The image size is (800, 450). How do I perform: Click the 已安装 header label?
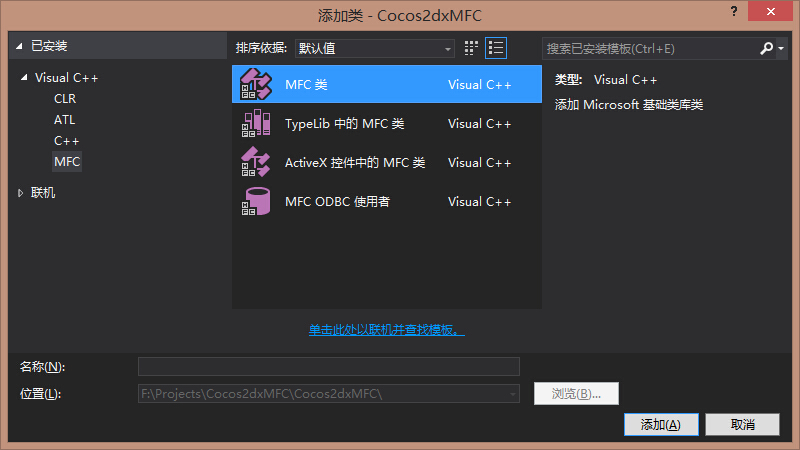[x=49, y=46]
